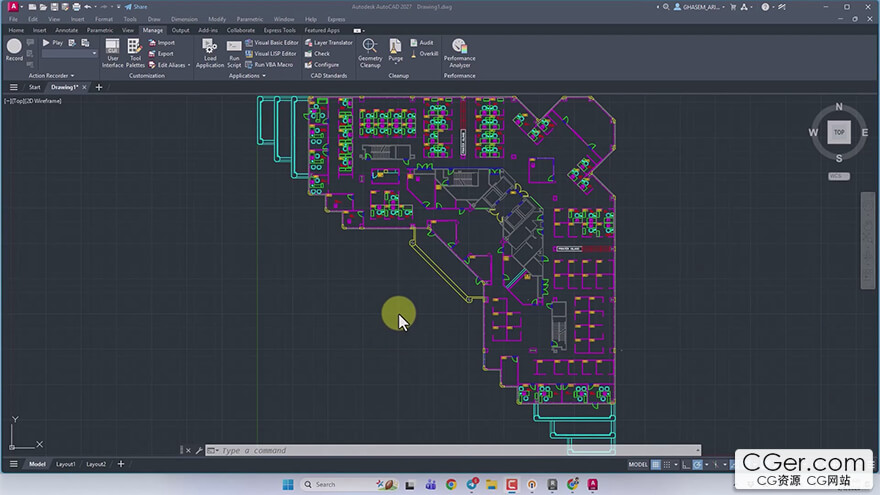Open the Layer Translator
Viewport: 880px width, 495px height.
pyautogui.click(x=332, y=43)
